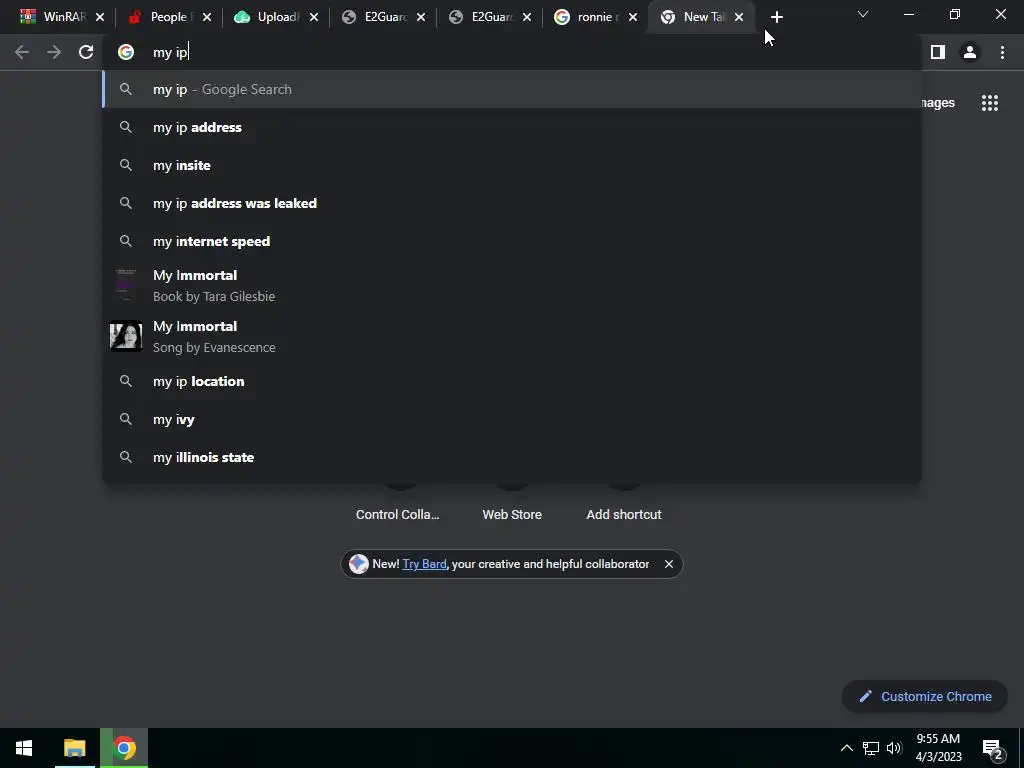This screenshot has width=1024, height=768.
Task: Open the notification center icon
Action: pyautogui.click(x=993, y=749)
